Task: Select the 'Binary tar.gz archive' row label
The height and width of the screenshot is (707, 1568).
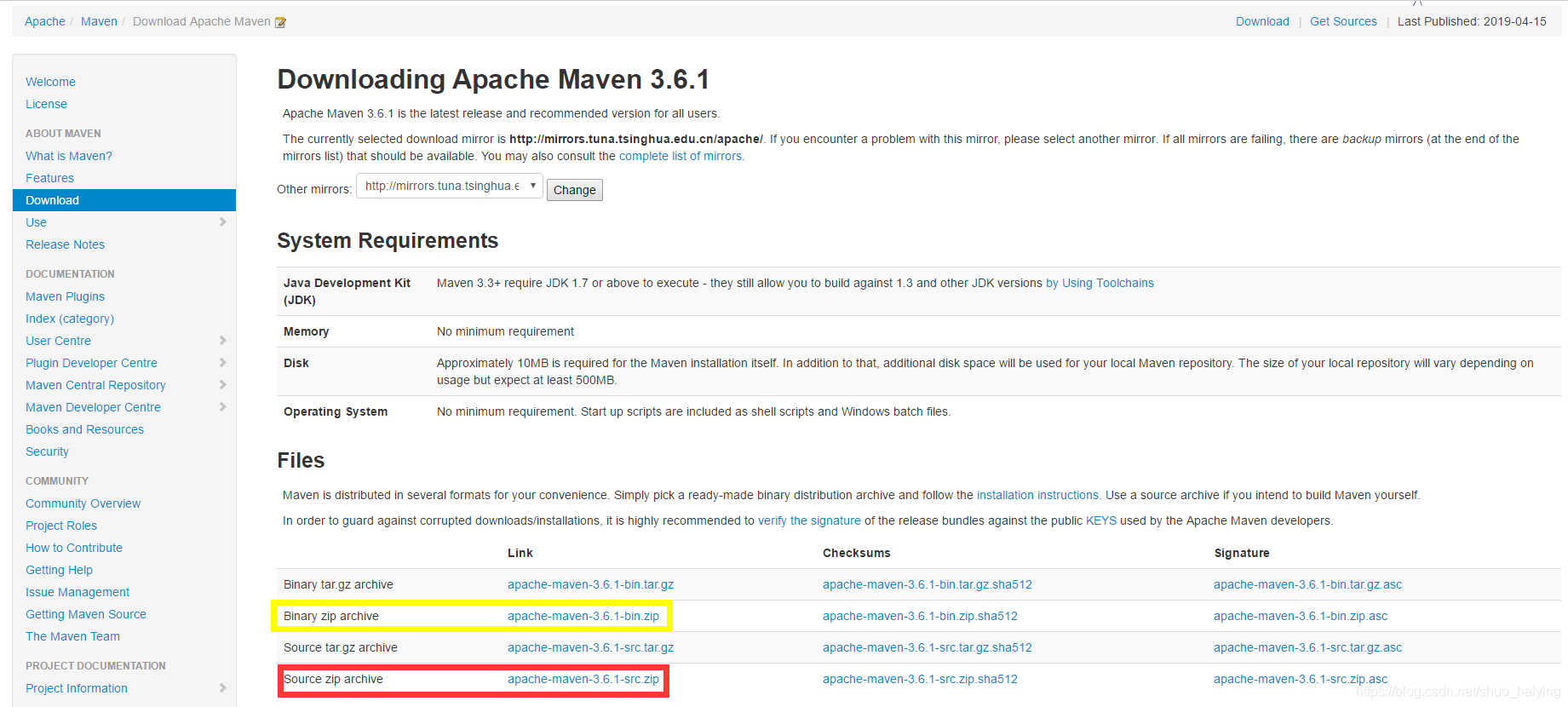Action: 338,584
